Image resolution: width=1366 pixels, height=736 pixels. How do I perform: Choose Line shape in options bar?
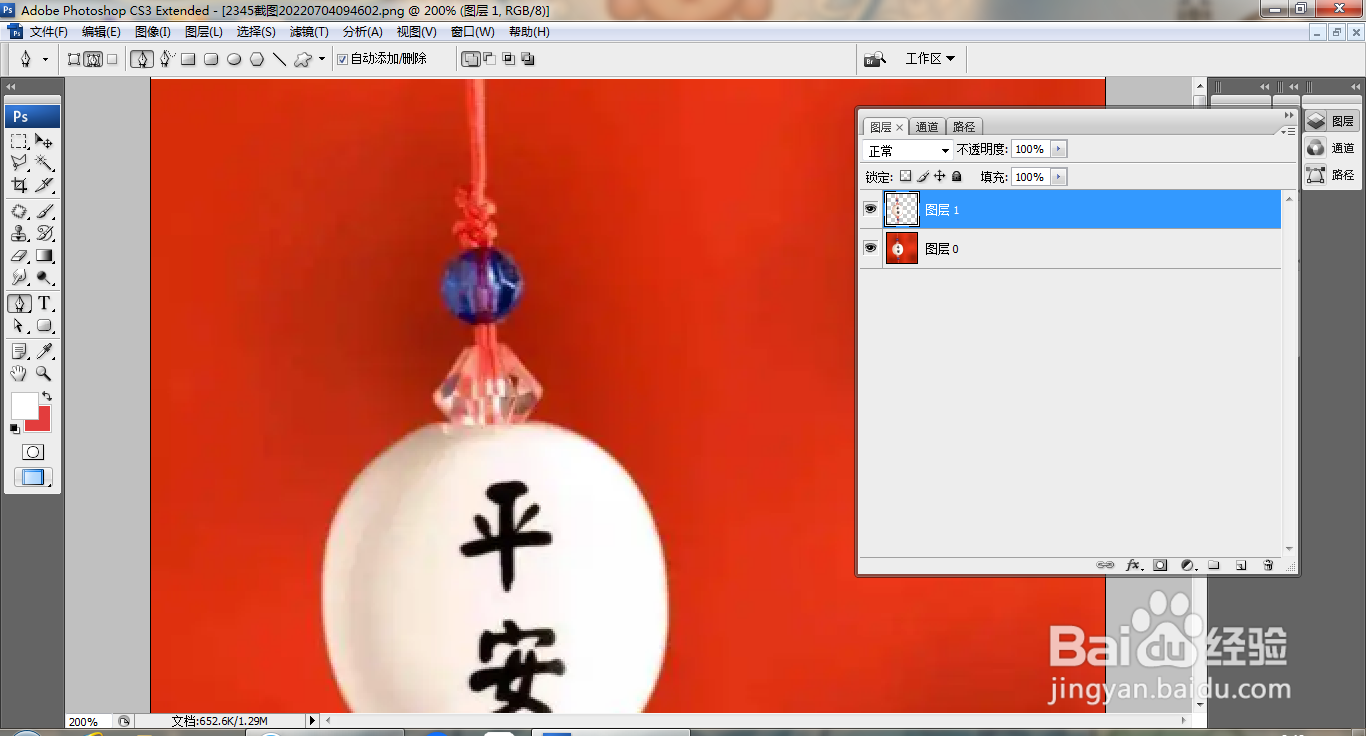279,59
